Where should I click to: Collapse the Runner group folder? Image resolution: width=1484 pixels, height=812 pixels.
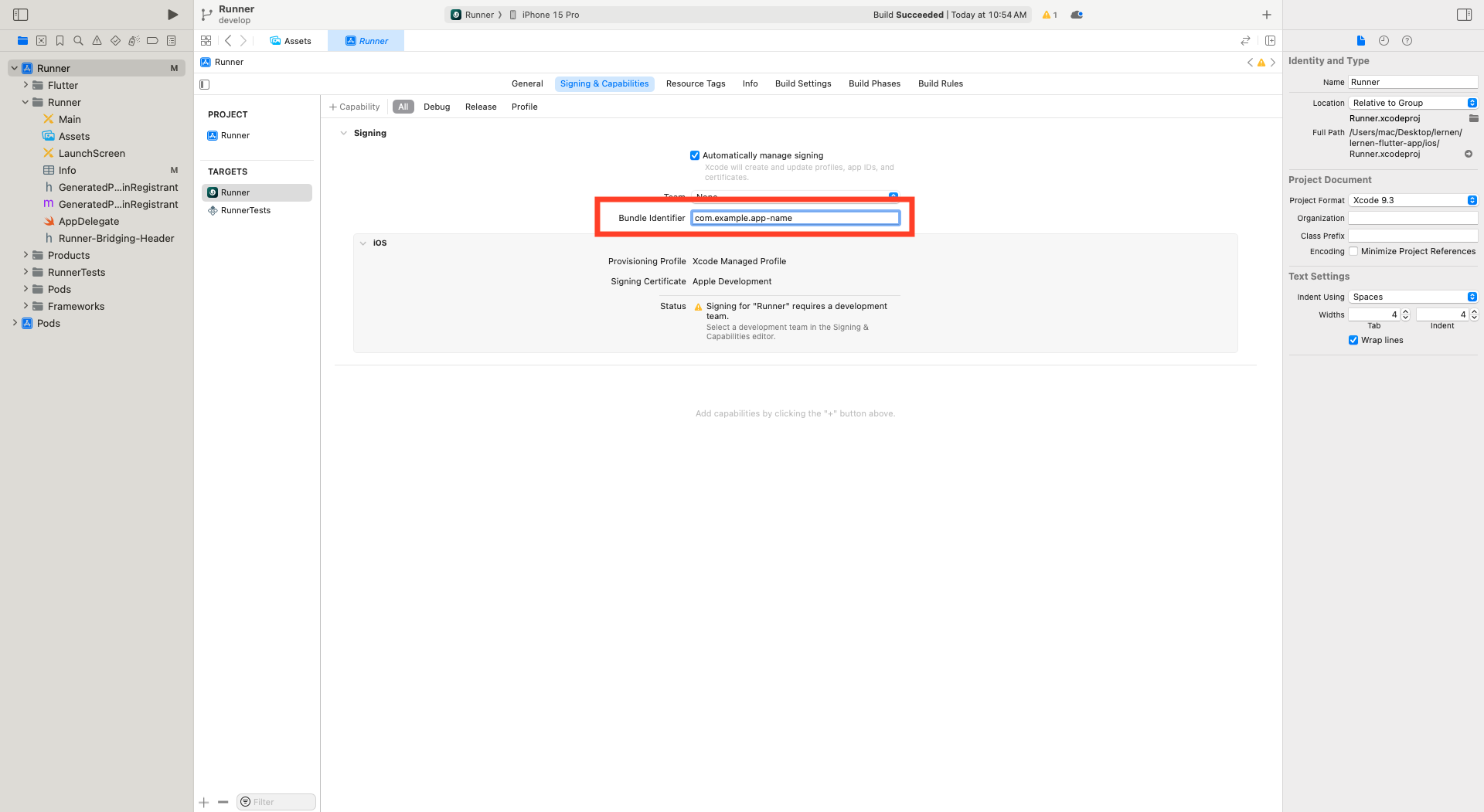coord(26,102)
